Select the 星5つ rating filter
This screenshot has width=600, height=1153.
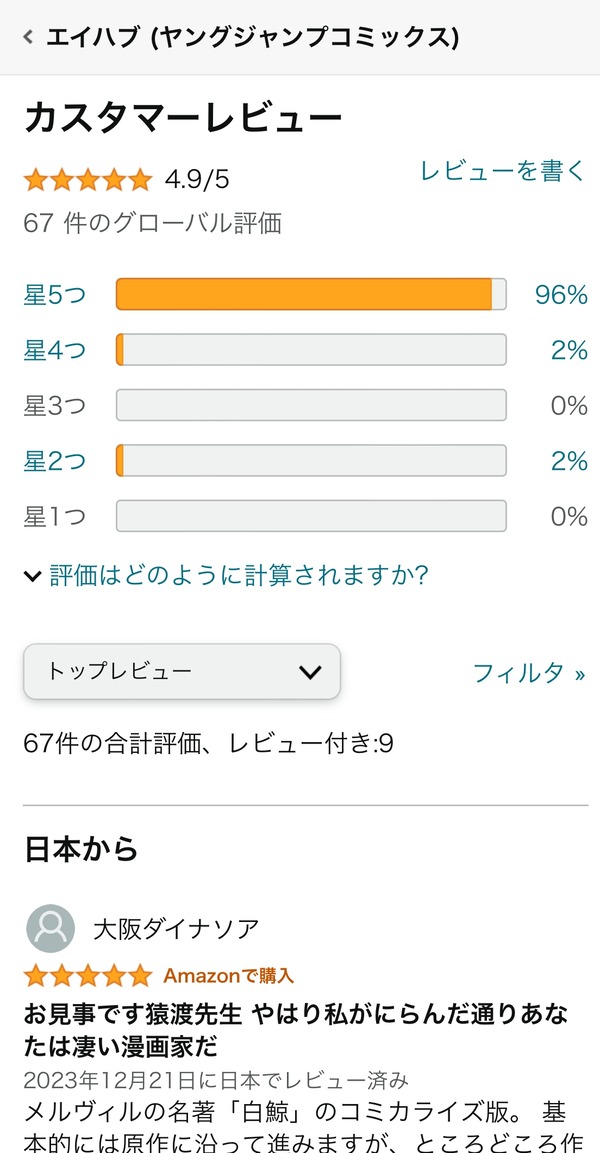pos(54,295)
